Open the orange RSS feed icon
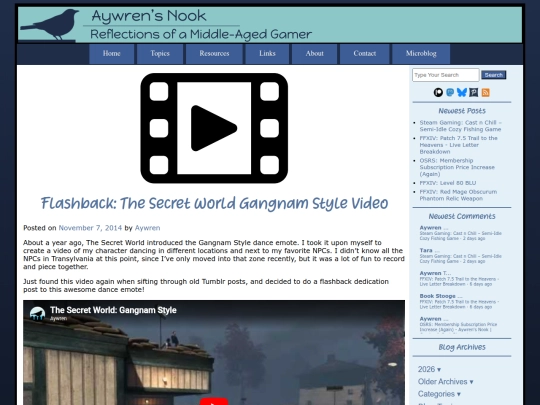Viewport: 540px width, 405px height. [486, 92]
